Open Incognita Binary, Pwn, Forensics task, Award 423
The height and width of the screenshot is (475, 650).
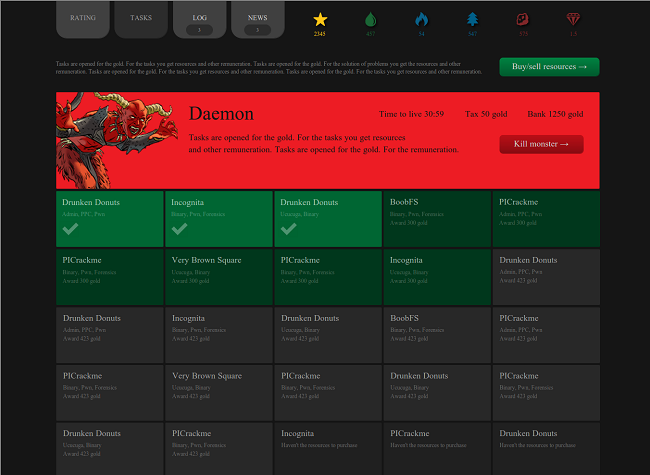pyautogui.click(x=219, y=335)
